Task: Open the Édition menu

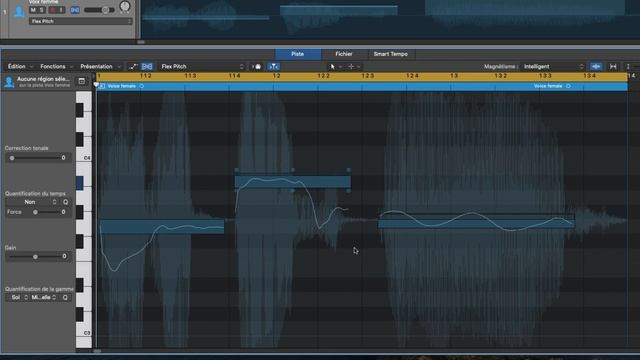Action: click(19, 67)
